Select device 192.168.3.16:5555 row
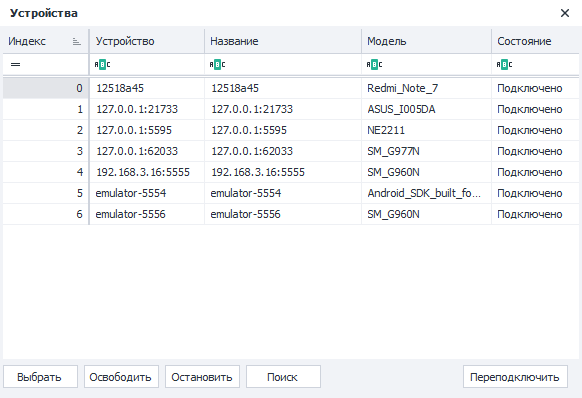The image size is (582, 398). [291, 172]
